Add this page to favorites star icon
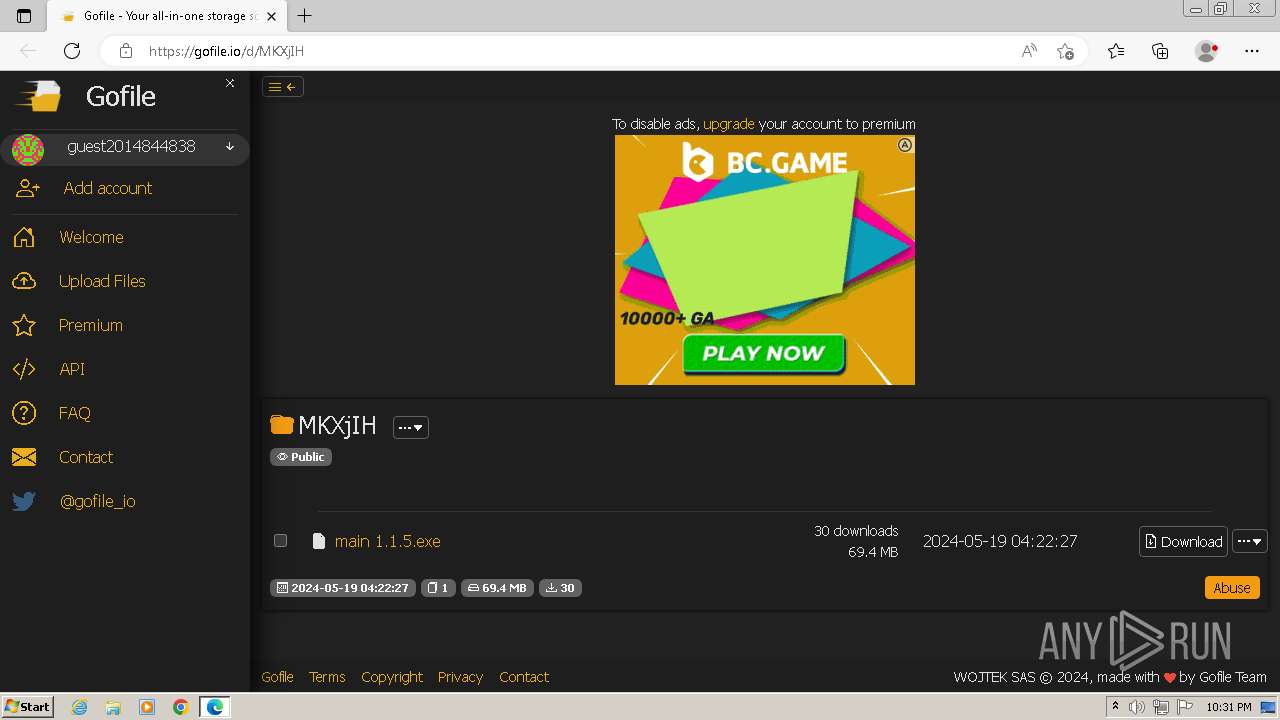 coord(1065,51)
